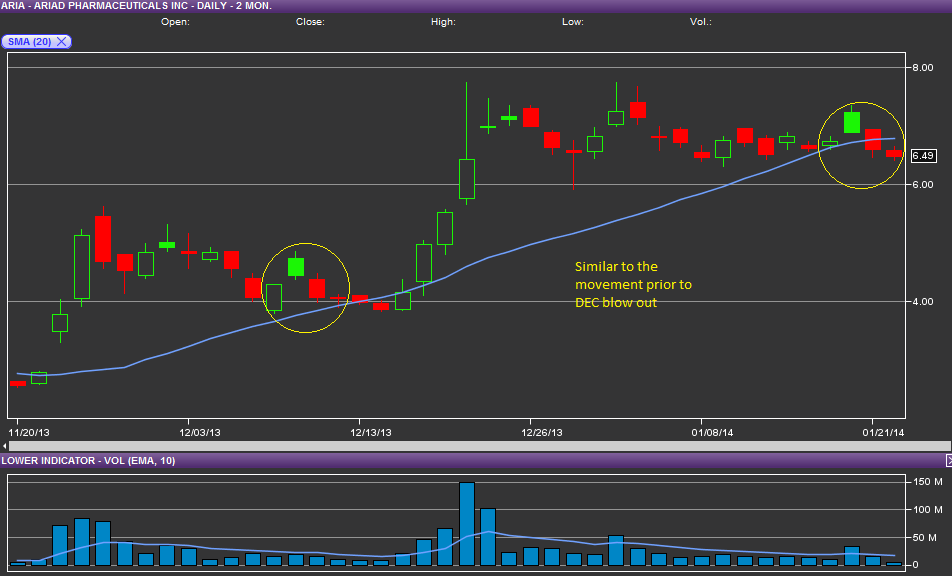Click the 01/21/14 date axis label
Viewport: 952px width, 576px height.
pyautogui.click(x=885, y=433)
